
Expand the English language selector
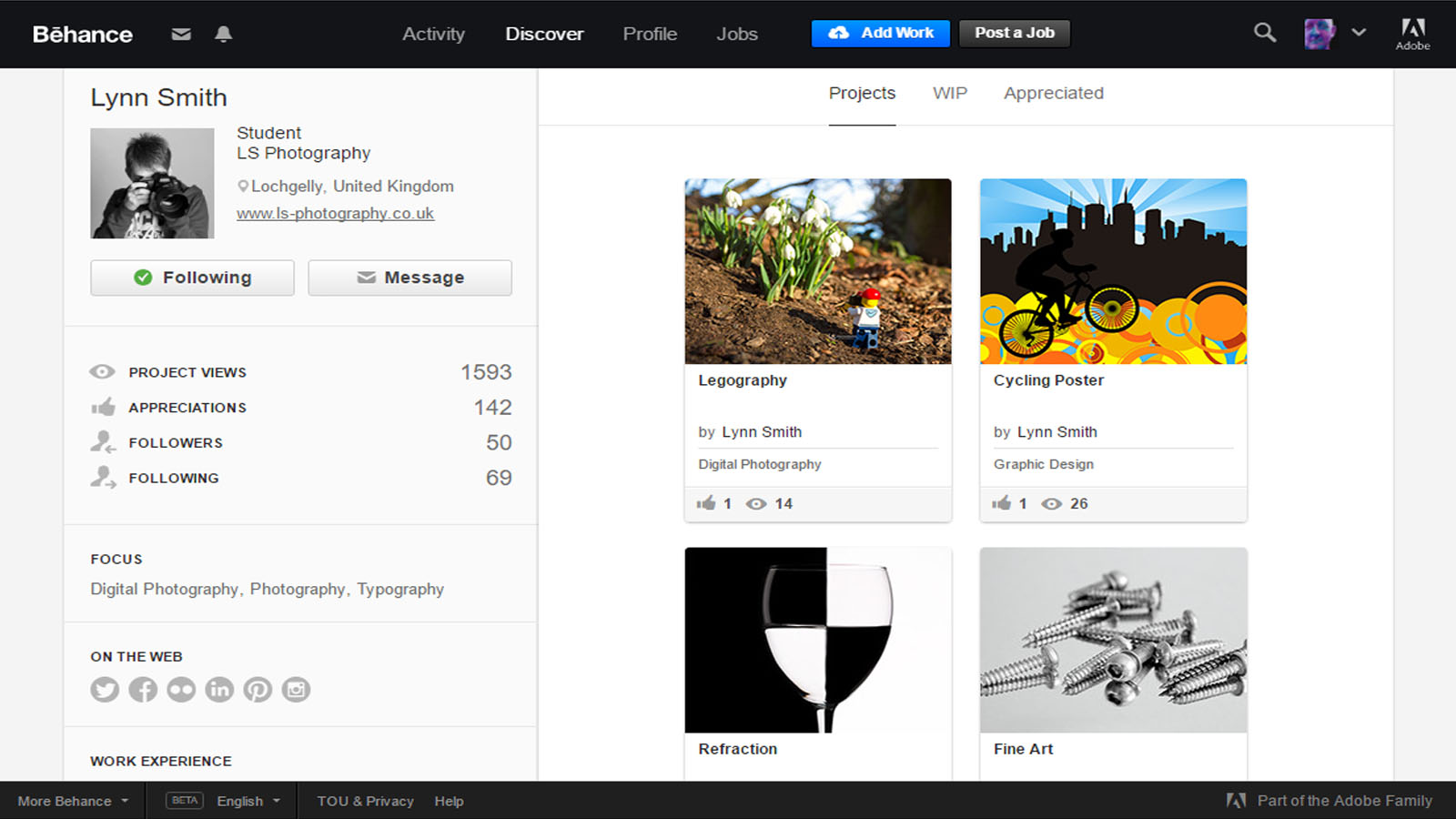248,801
